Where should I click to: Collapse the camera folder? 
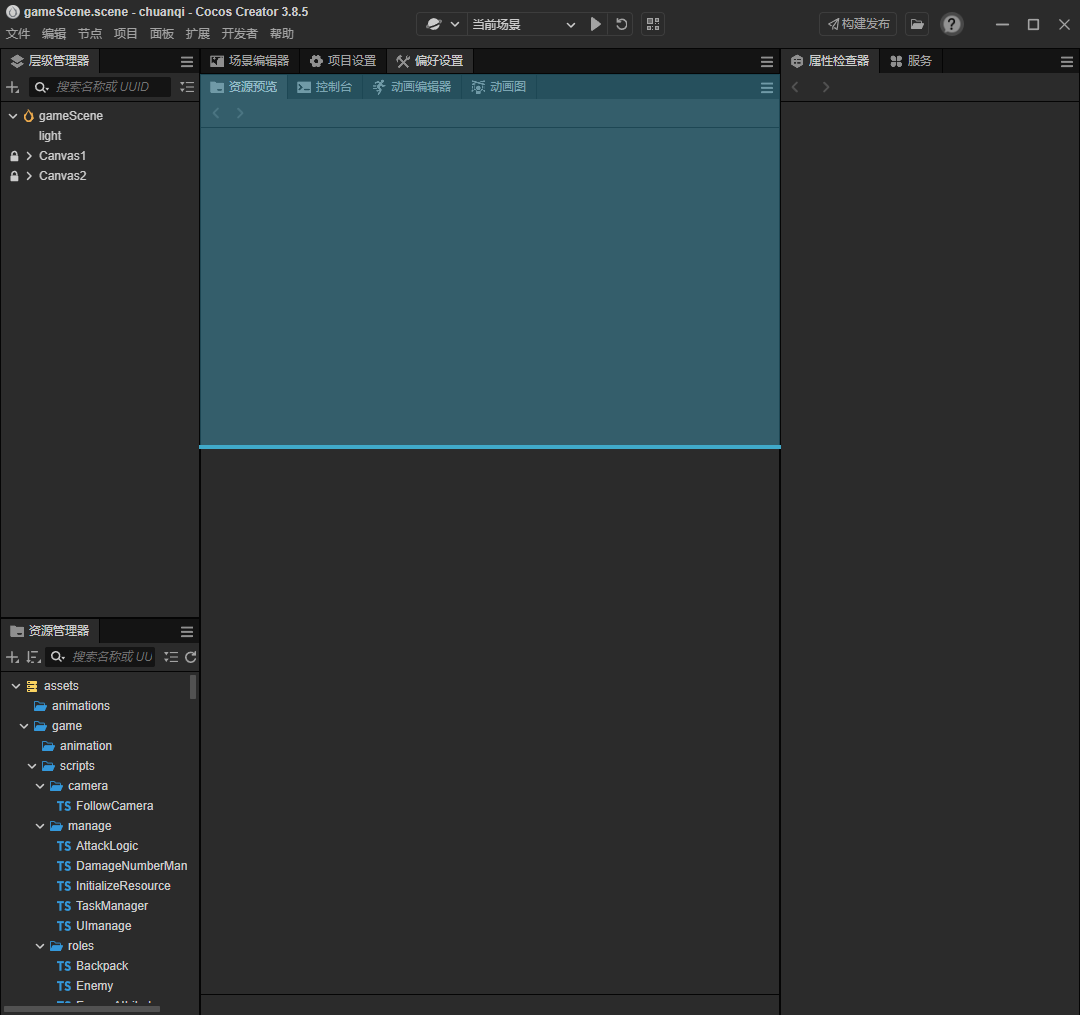coord(40,786)
